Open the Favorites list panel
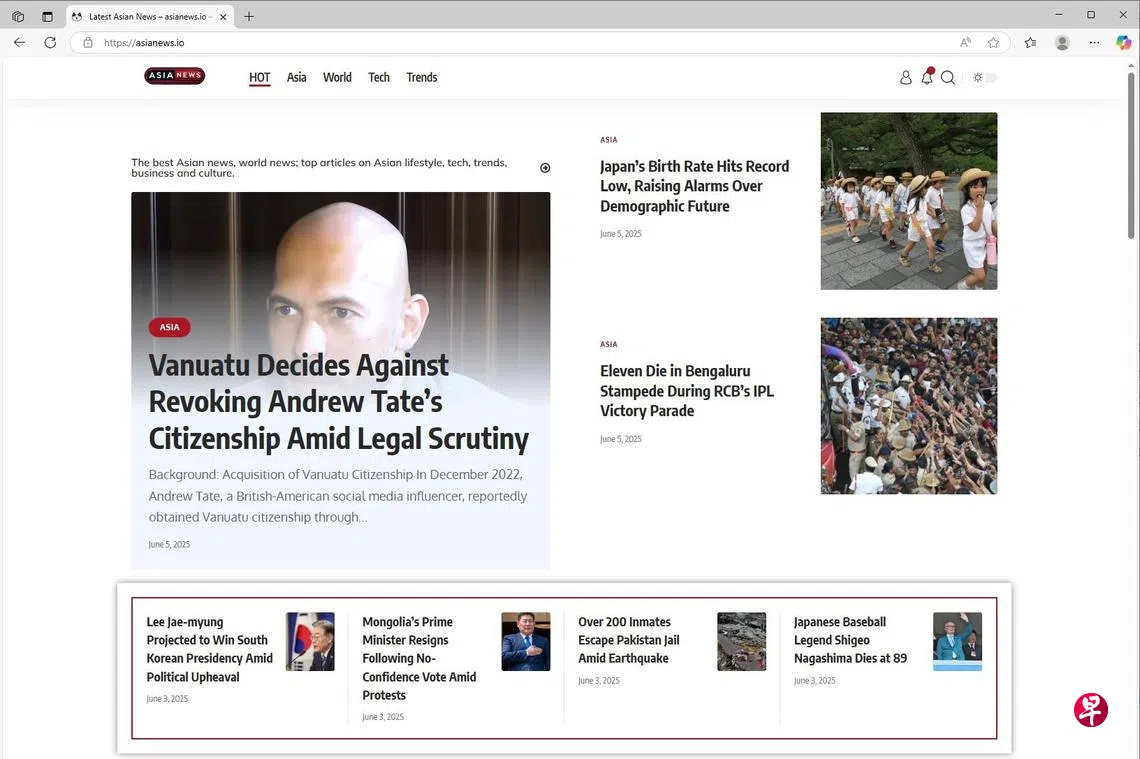Image resolution: width=1140 pixels, height=759 pixels. click(x=1030, y=43)
